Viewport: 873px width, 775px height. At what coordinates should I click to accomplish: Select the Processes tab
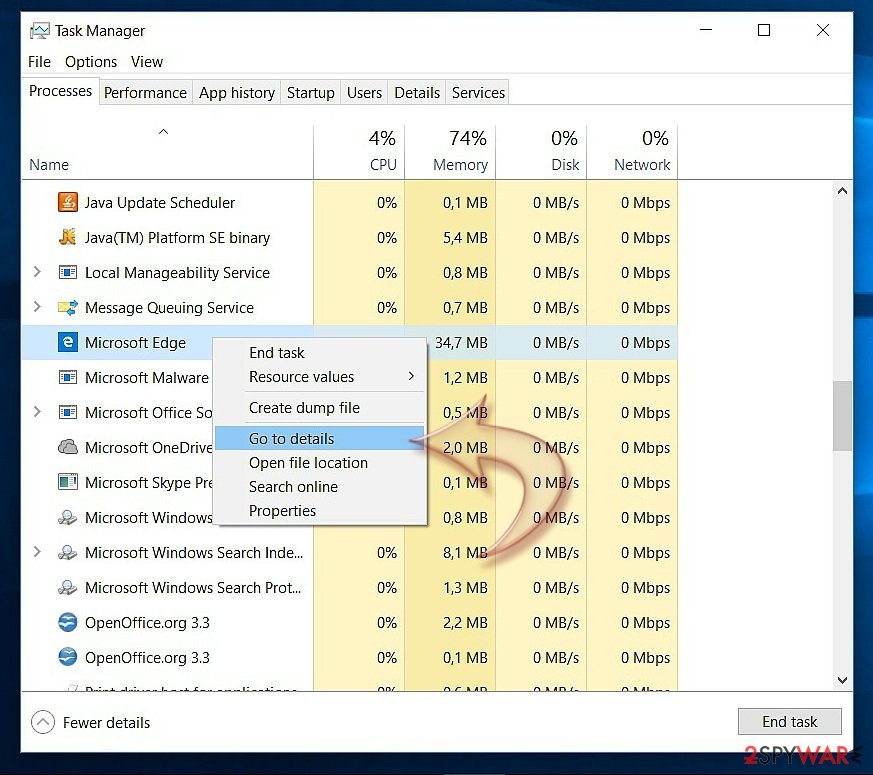click(60, 91)
